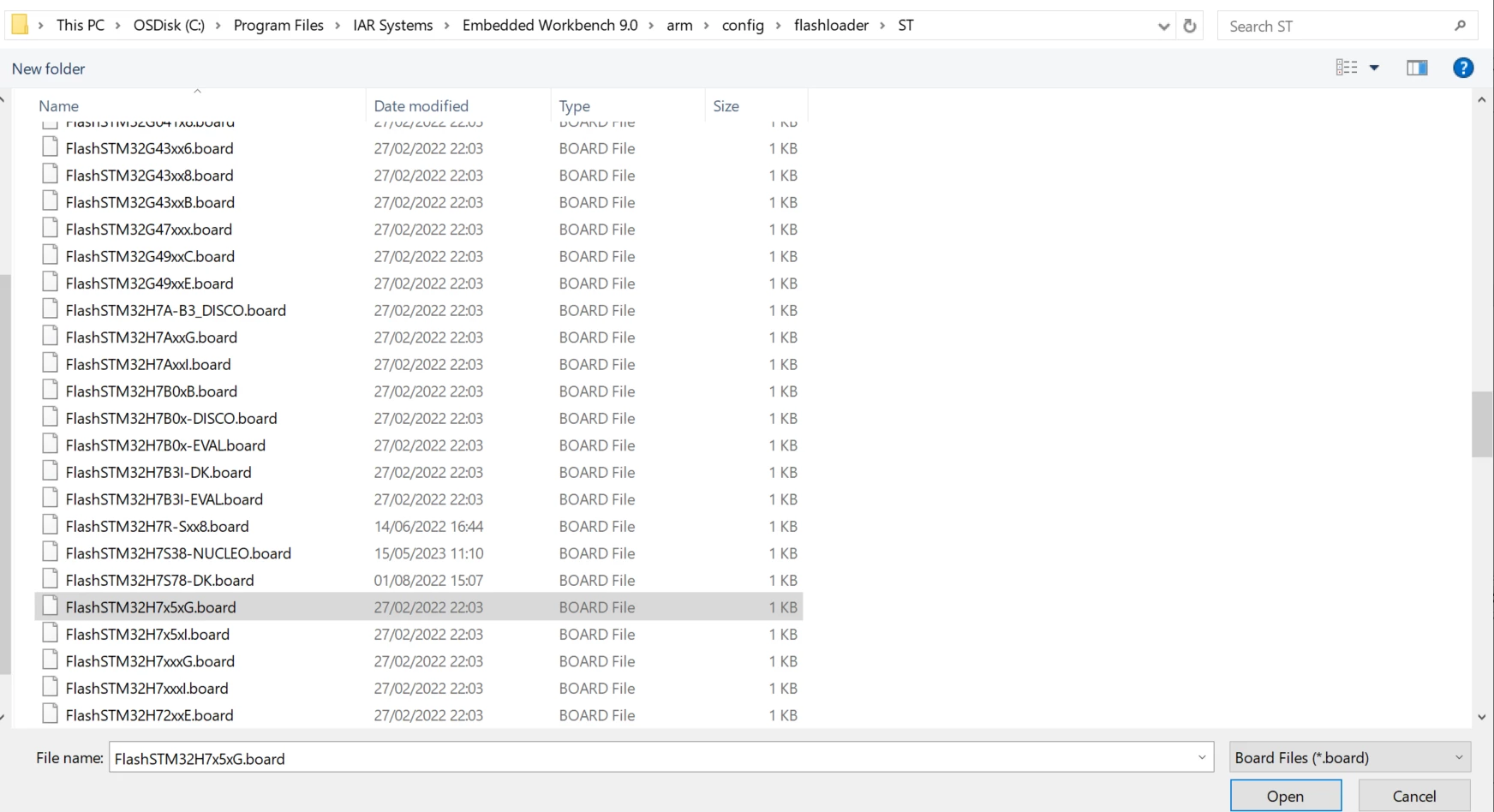Expand the File name history dropdown
This screenshot has width=1494, height=812.
pos(1202,757)
